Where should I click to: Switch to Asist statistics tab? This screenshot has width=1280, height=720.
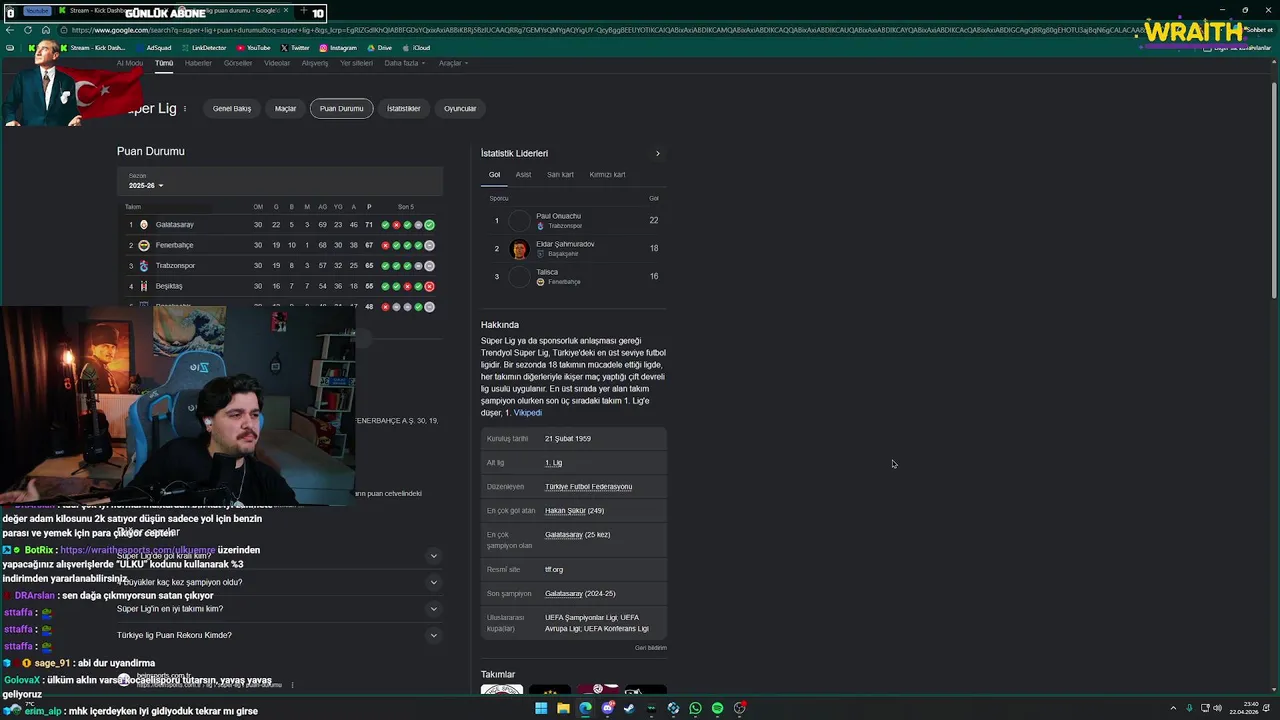pyautogui.click(x=523, y=175)
